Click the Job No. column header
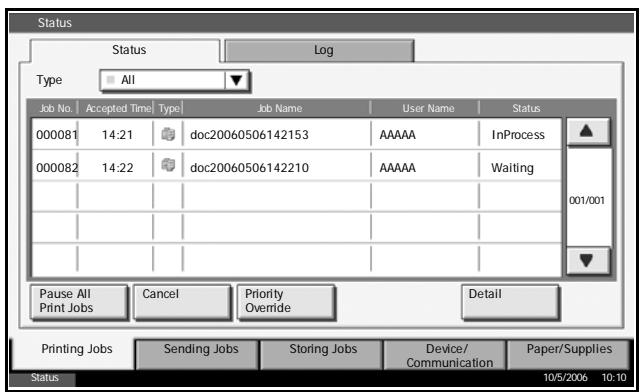Screen dimensions: 640x392 pyautogui.click(x=56, y=108)
